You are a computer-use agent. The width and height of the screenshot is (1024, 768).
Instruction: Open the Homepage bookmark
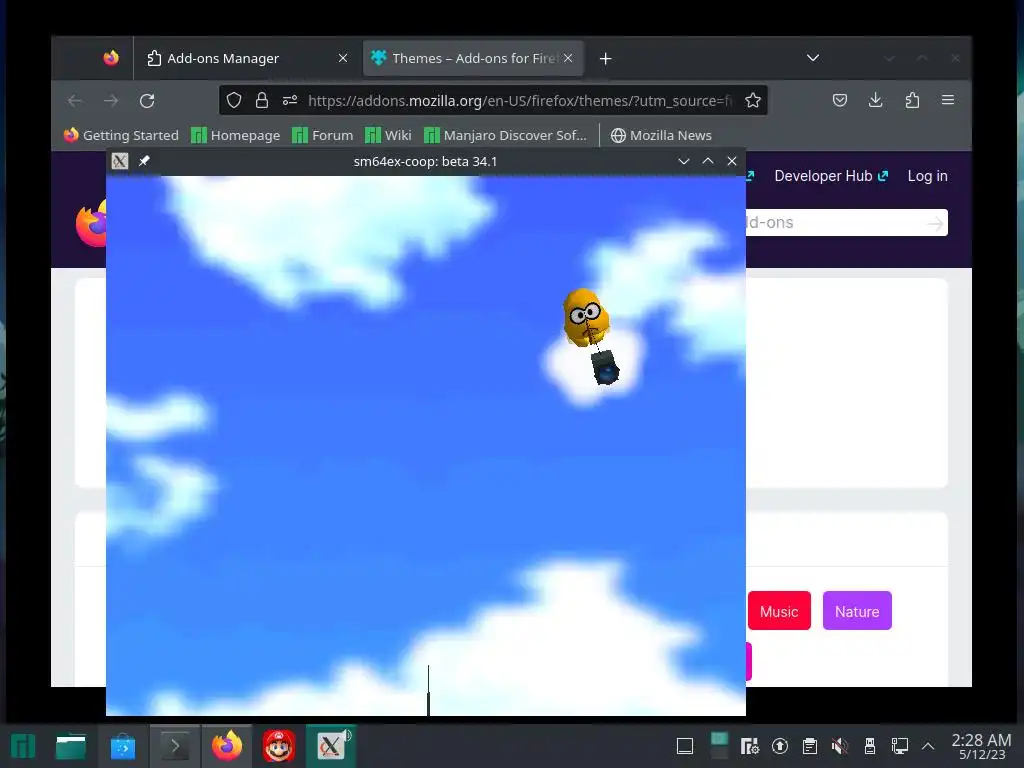(x=236, y=135)
